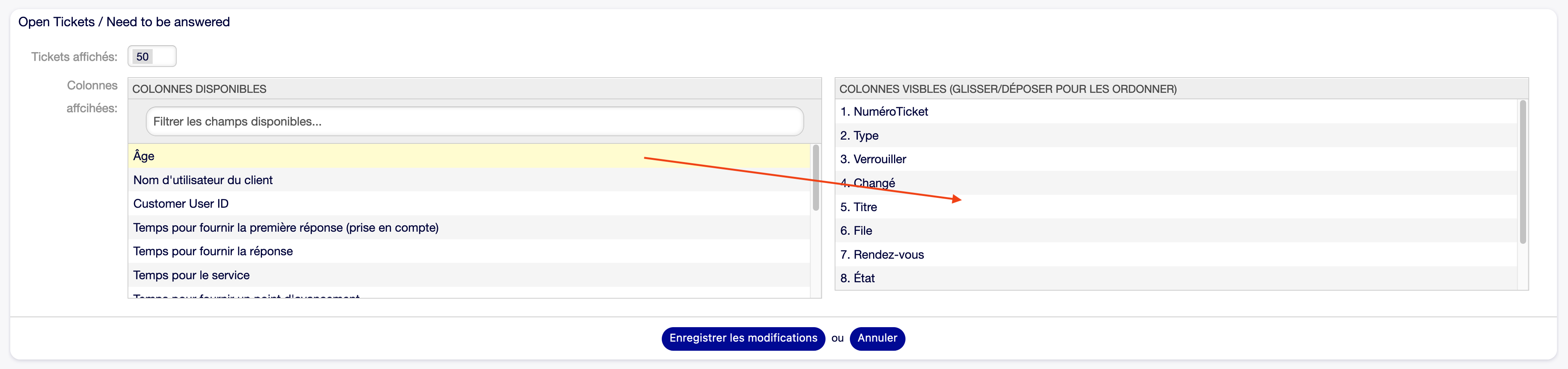Click the Filtrer les champs disponibles field
Screen dimensions: 1568x369
point(474,122)
